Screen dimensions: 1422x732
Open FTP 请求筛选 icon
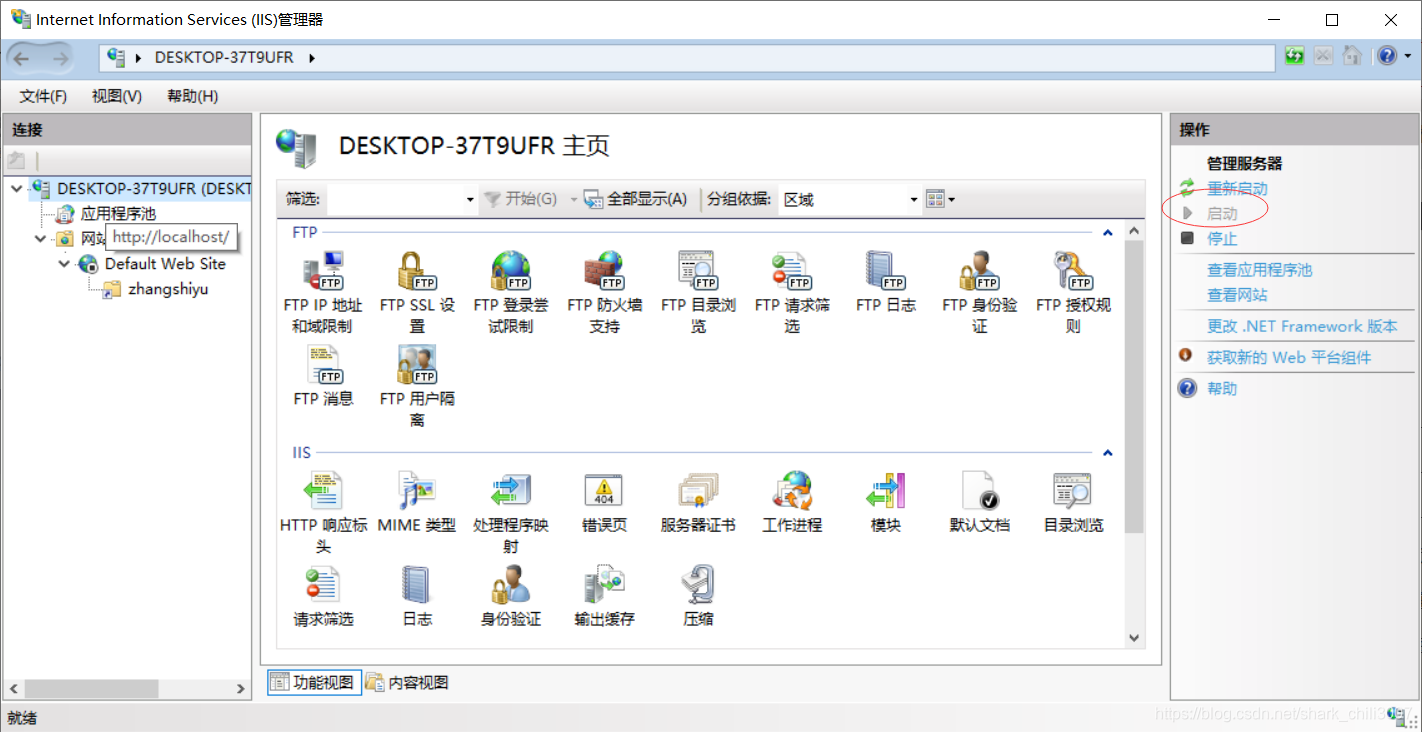coord(792,270)
